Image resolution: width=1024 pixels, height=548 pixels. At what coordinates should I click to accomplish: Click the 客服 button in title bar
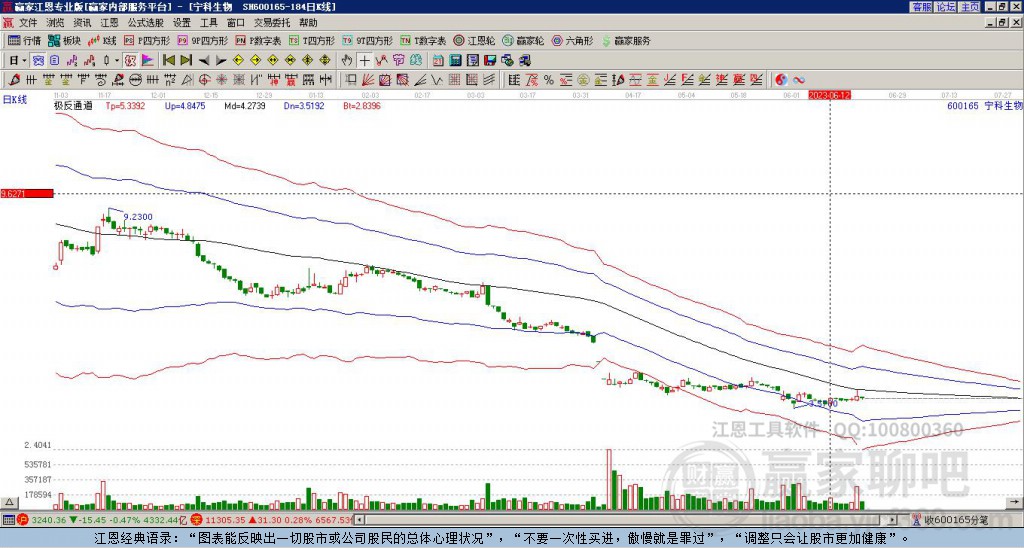[x=921, y=7]
